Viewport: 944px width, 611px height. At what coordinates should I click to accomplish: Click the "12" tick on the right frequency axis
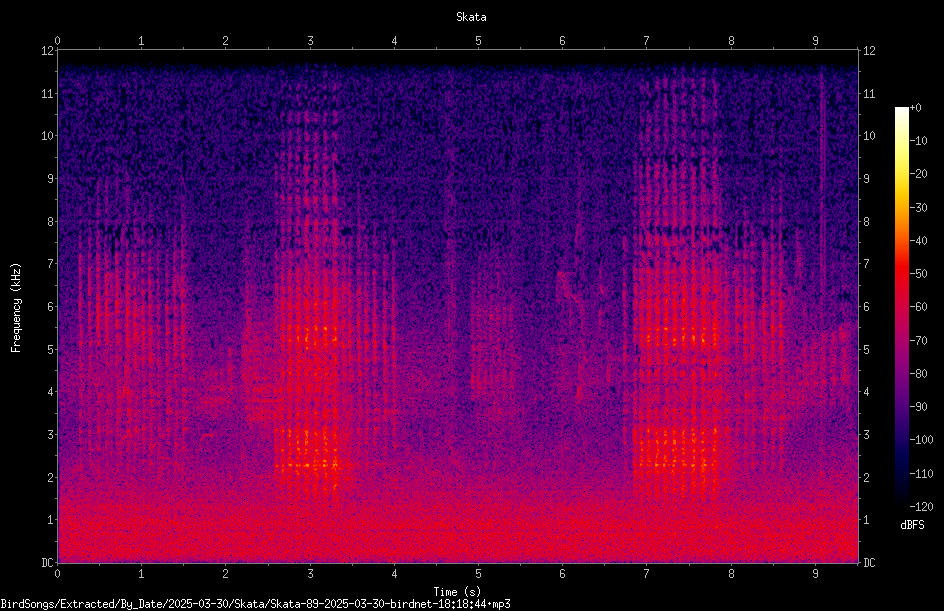tap(869, 51)
